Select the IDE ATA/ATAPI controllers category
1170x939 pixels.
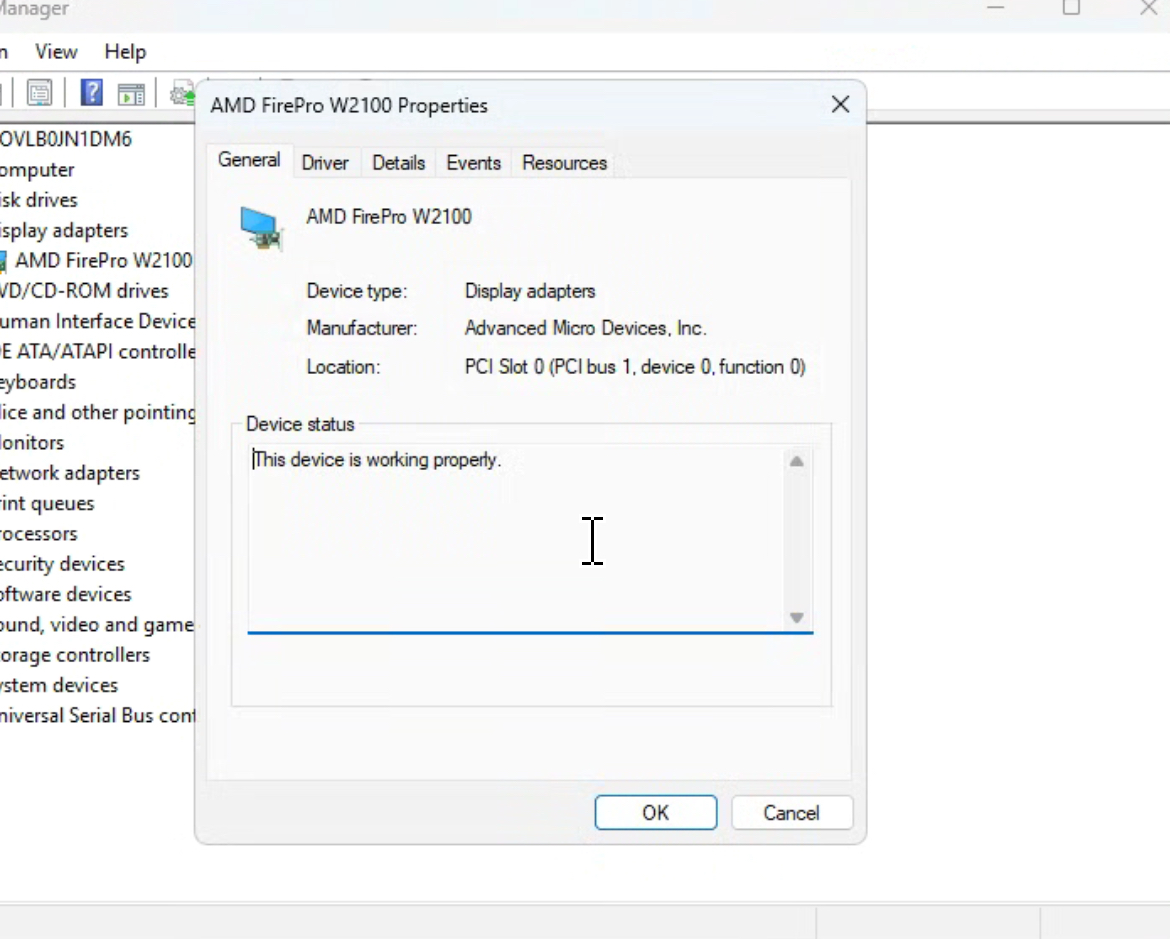98,352
